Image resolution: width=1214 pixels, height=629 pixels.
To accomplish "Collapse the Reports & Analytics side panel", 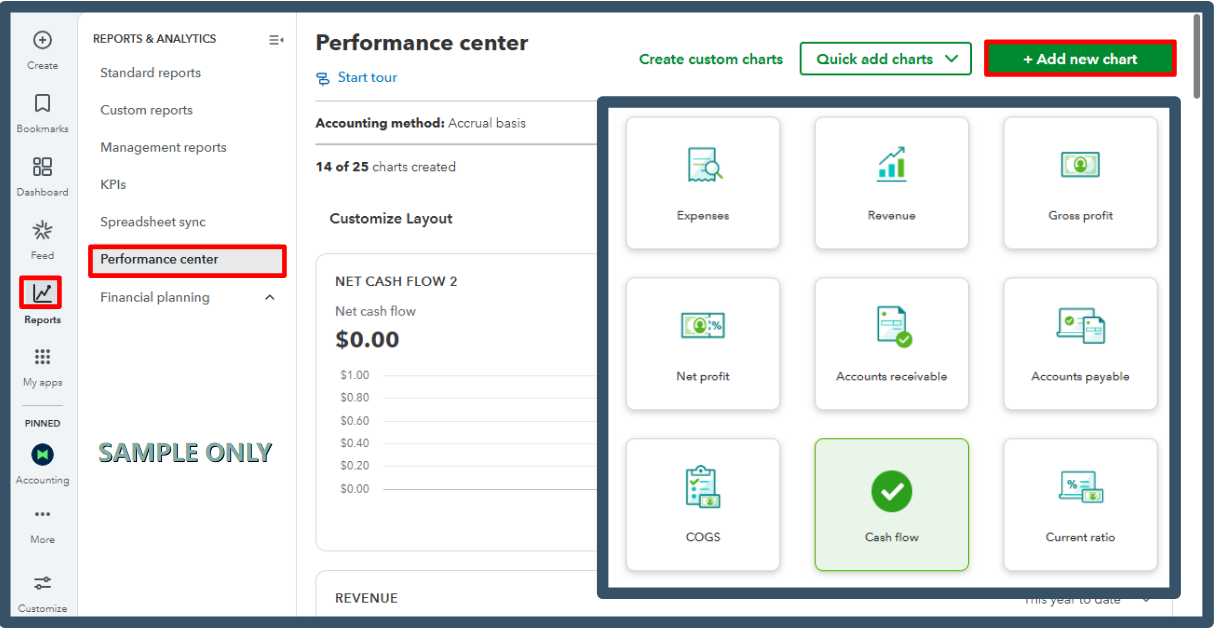I will (x=276, y=40).
